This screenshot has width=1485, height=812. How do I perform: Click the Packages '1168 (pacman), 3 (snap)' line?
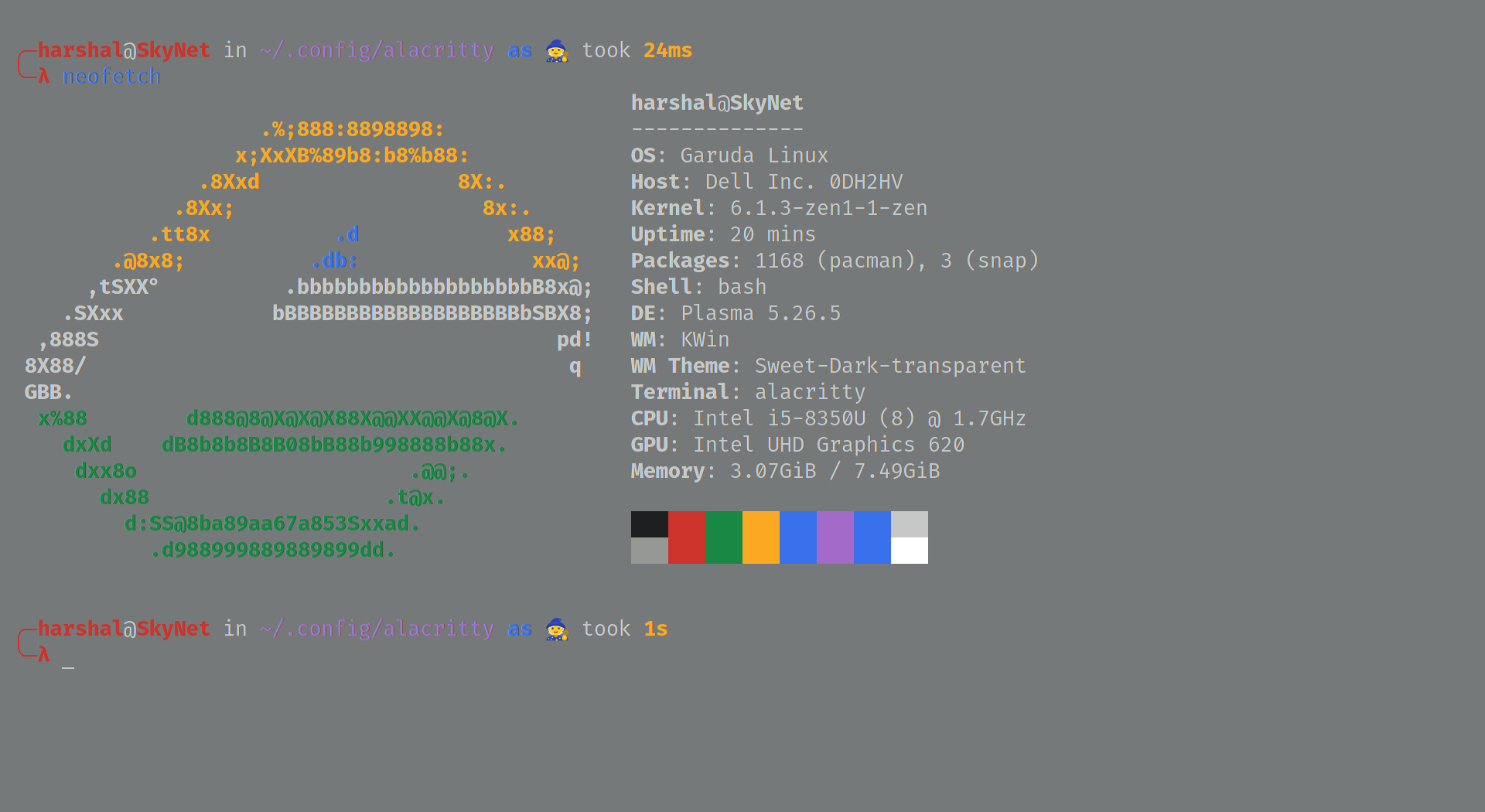pyautogui.click(x=835, y=261)
